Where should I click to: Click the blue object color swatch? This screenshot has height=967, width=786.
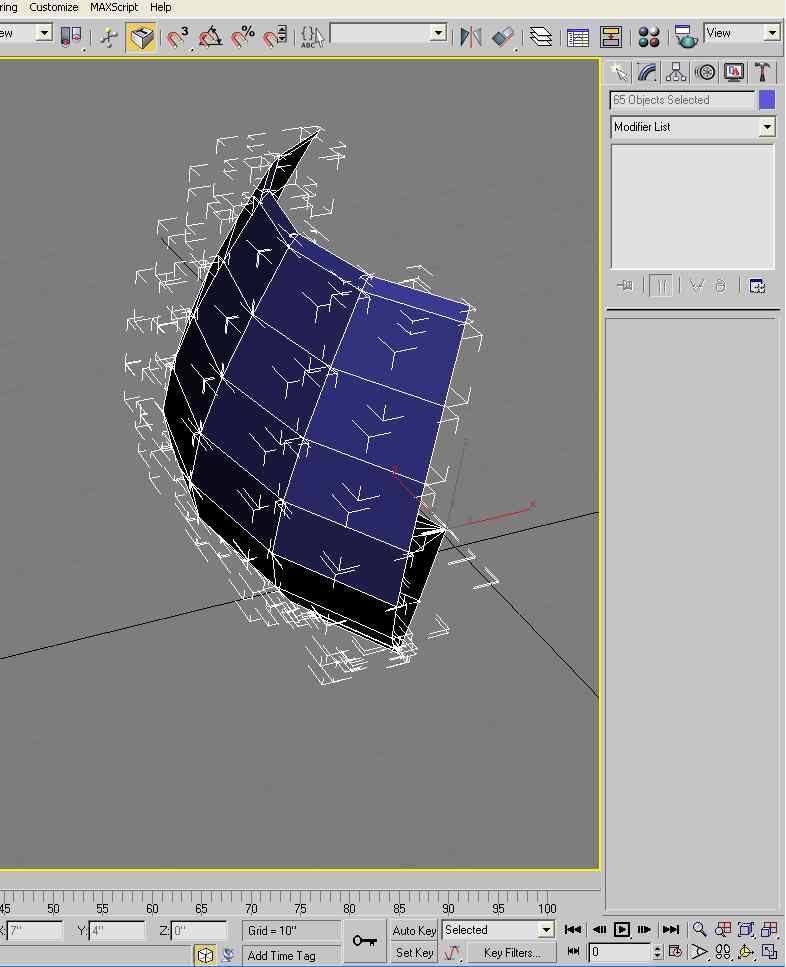(x=767, y=100)
